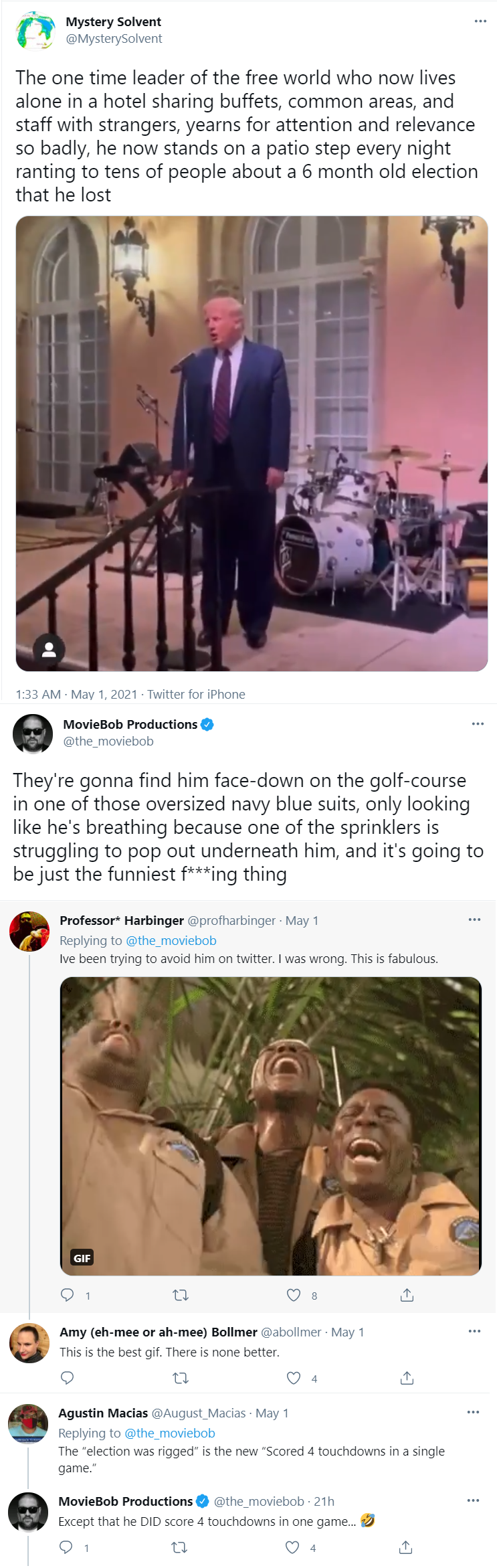Like MovieBob's touchdowns reply
497x1568 pixels.
point(292,1547)
